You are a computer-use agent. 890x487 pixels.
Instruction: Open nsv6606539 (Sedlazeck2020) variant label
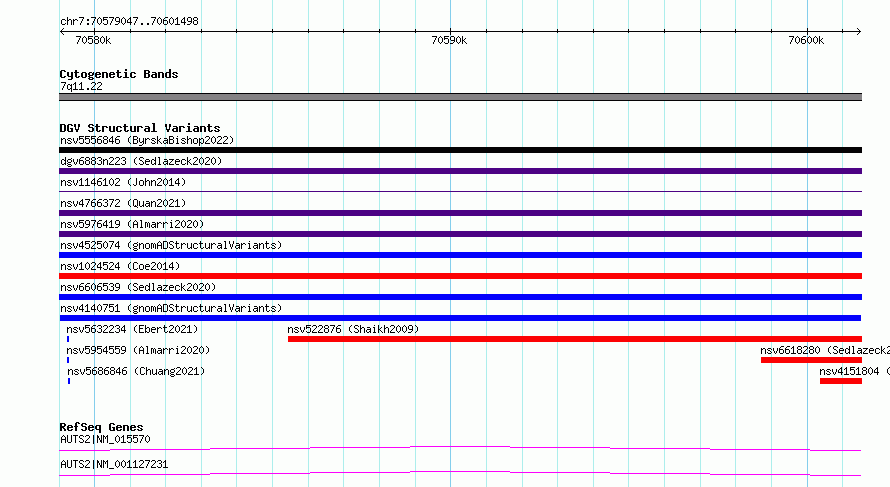tap(138, 287)
